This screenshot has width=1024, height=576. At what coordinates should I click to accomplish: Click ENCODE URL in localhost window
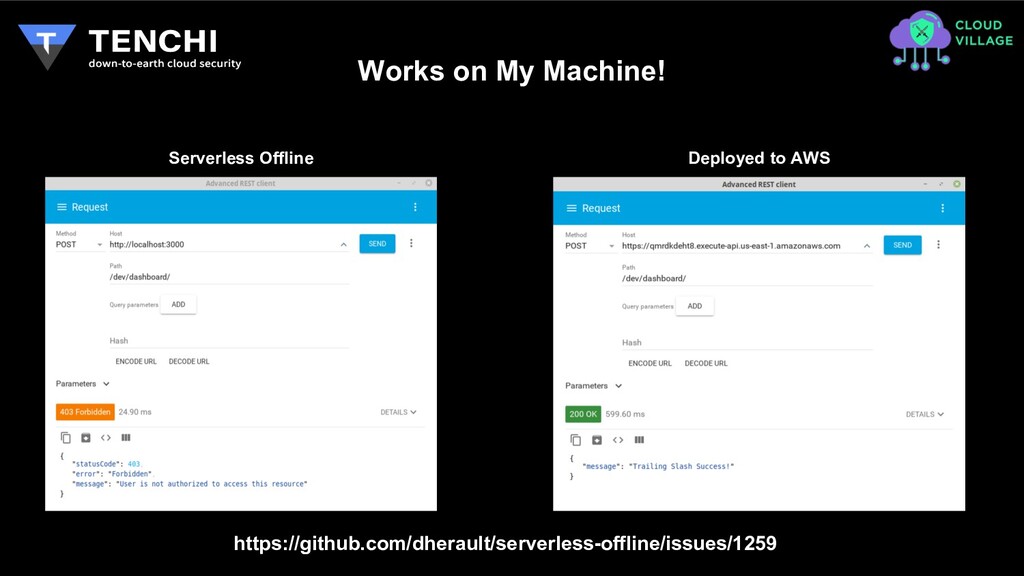tap(136, 361)
